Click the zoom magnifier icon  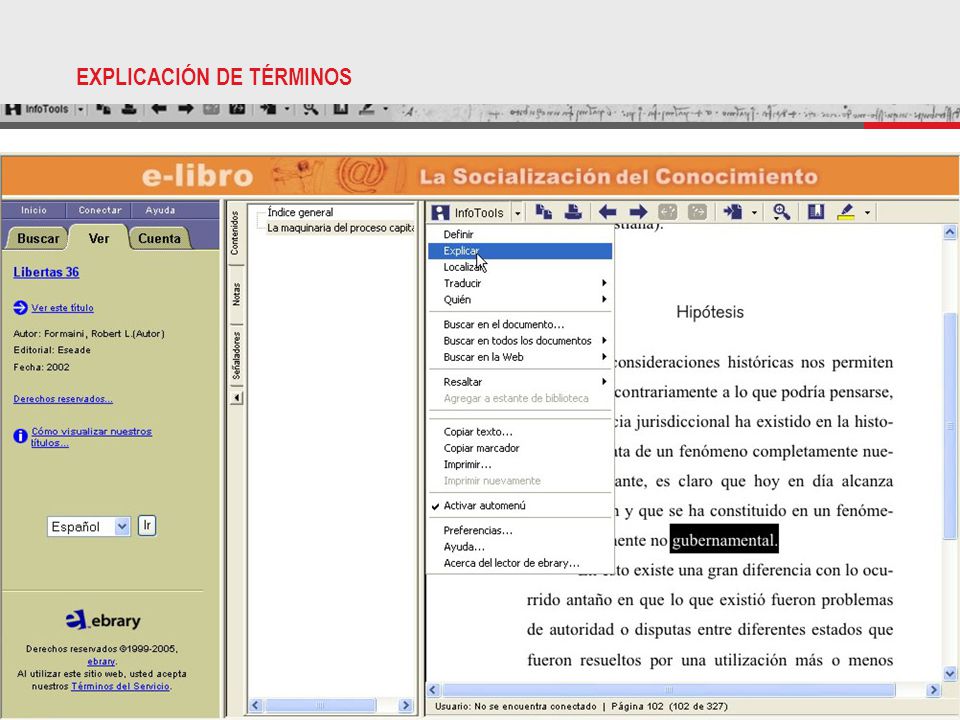tap(781, 212)
